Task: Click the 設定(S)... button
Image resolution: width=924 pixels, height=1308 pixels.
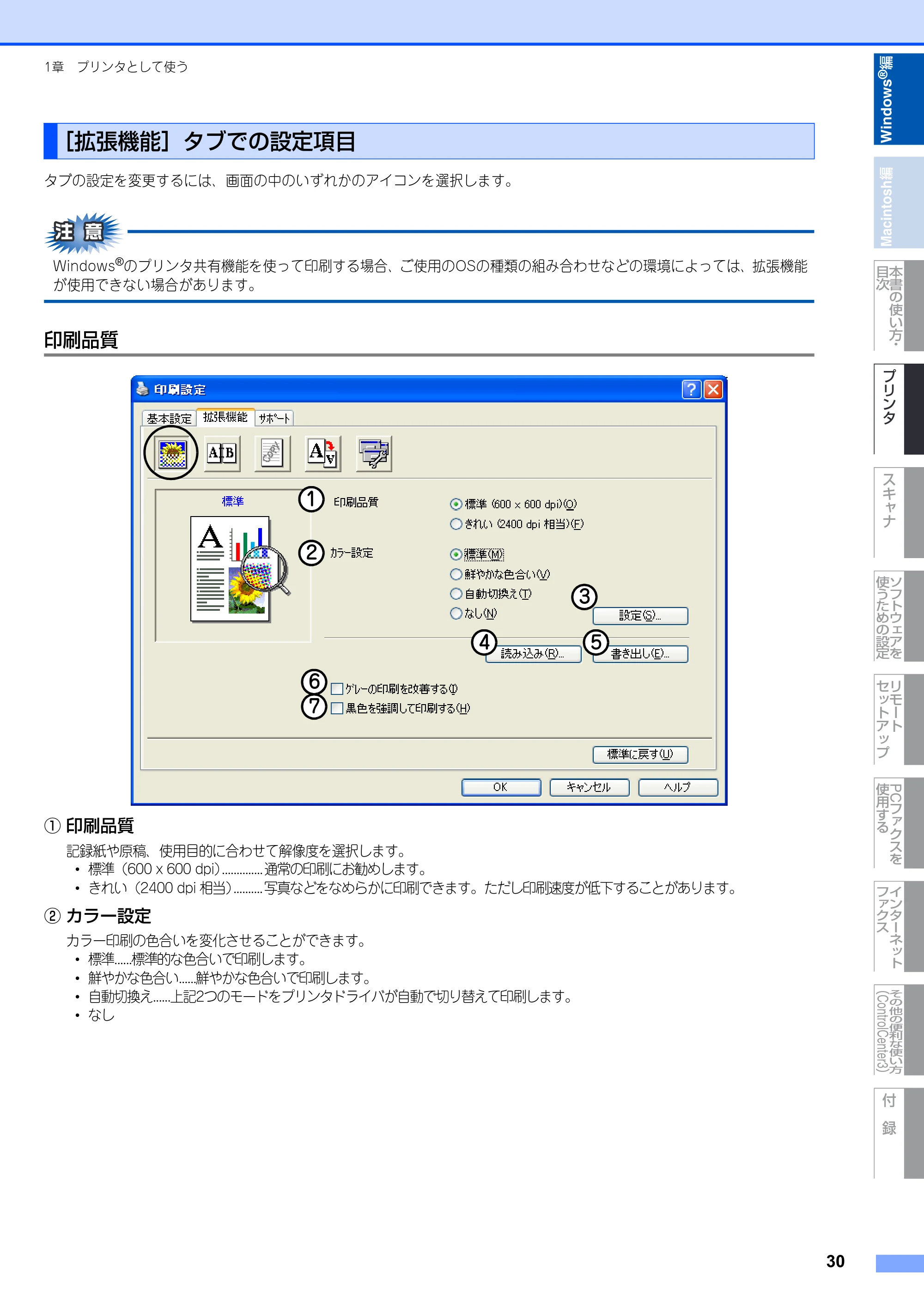Action: (640, 616)
